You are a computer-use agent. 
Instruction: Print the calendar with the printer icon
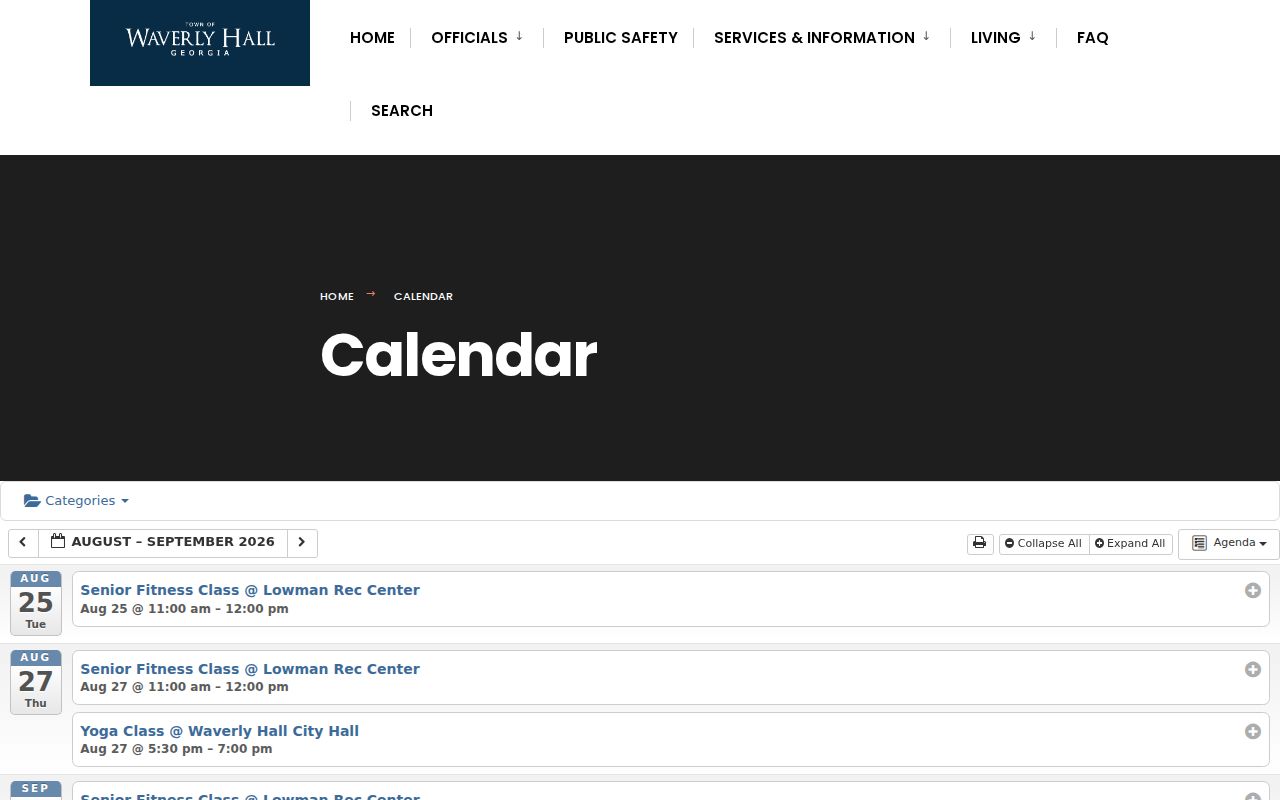point(980,543)
